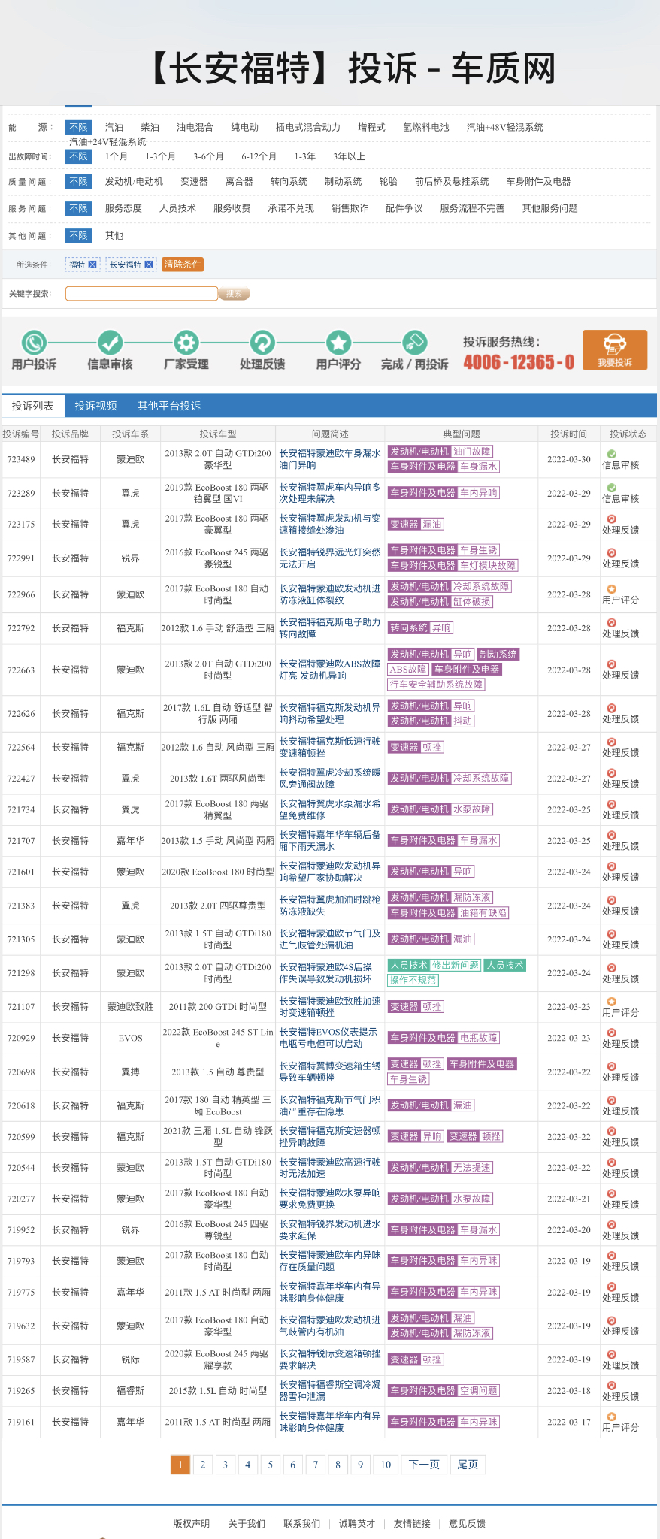Select 6-12个月 time filter
The width and height of the screenshot is (660, 1539).
[x=259, y=156]
